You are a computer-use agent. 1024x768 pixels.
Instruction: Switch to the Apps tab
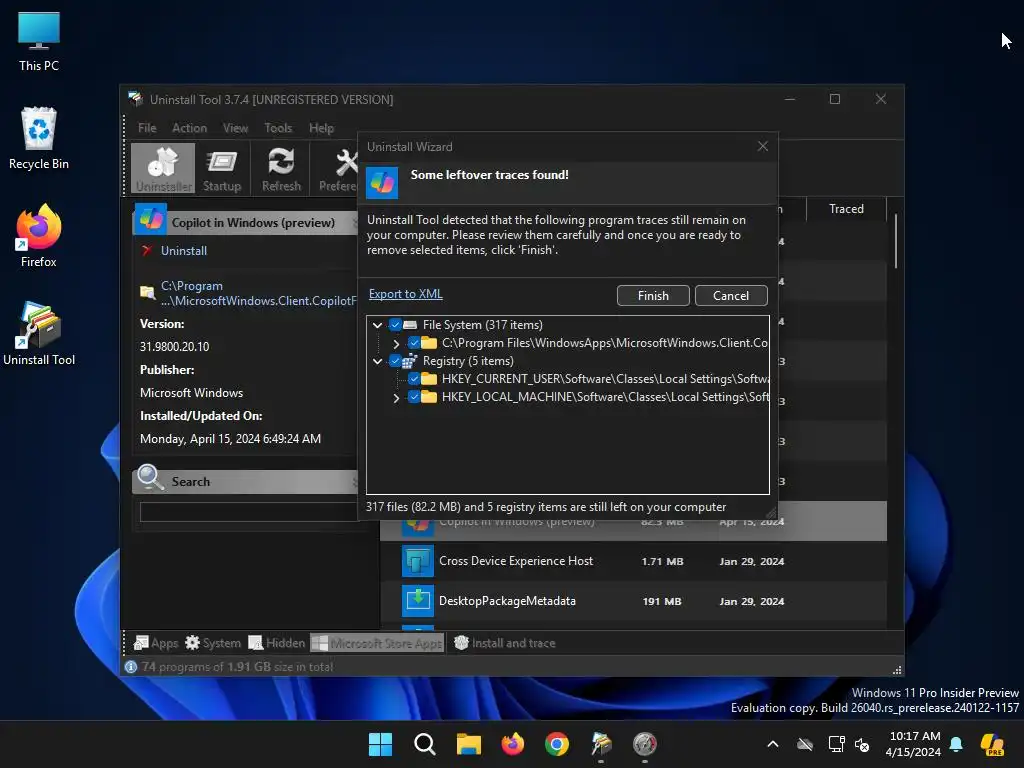coord(156,643)
